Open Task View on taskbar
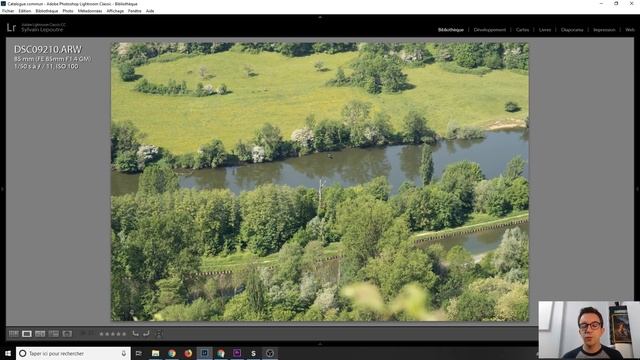The height and width of the screenshot is (360, 640). (x=139, y=353)
